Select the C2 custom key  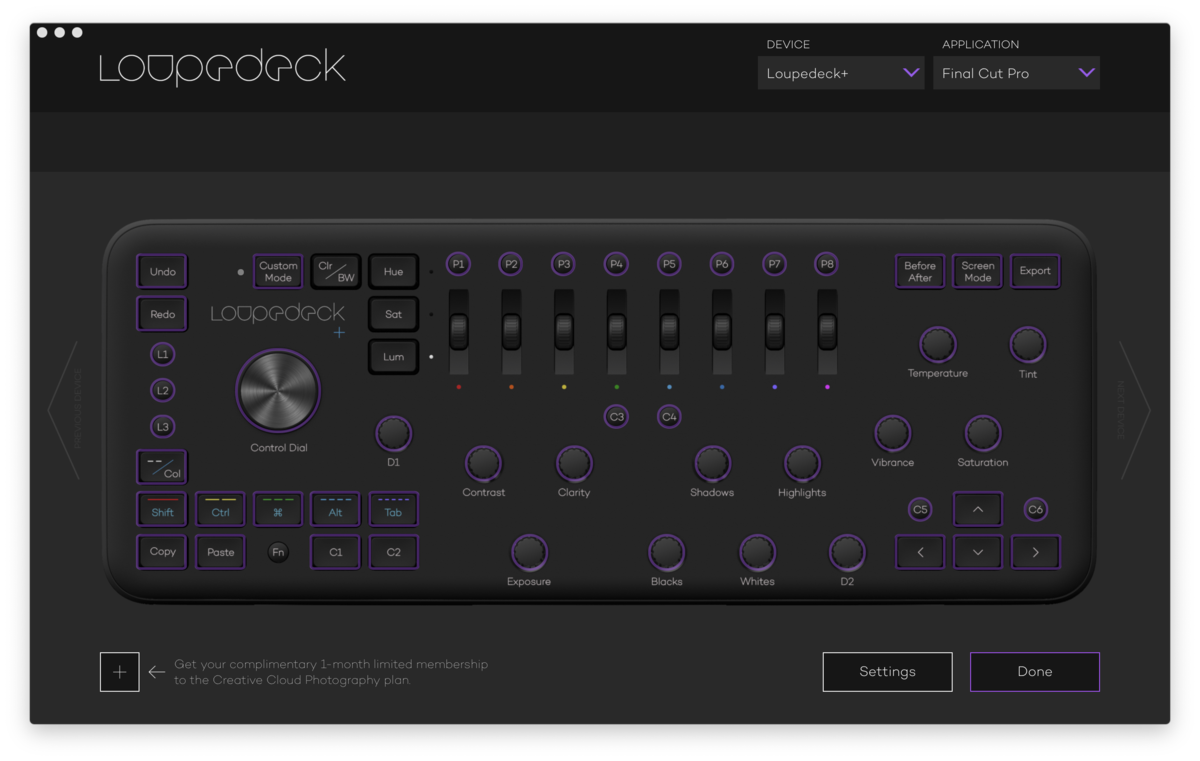click(x=393, y=552)
